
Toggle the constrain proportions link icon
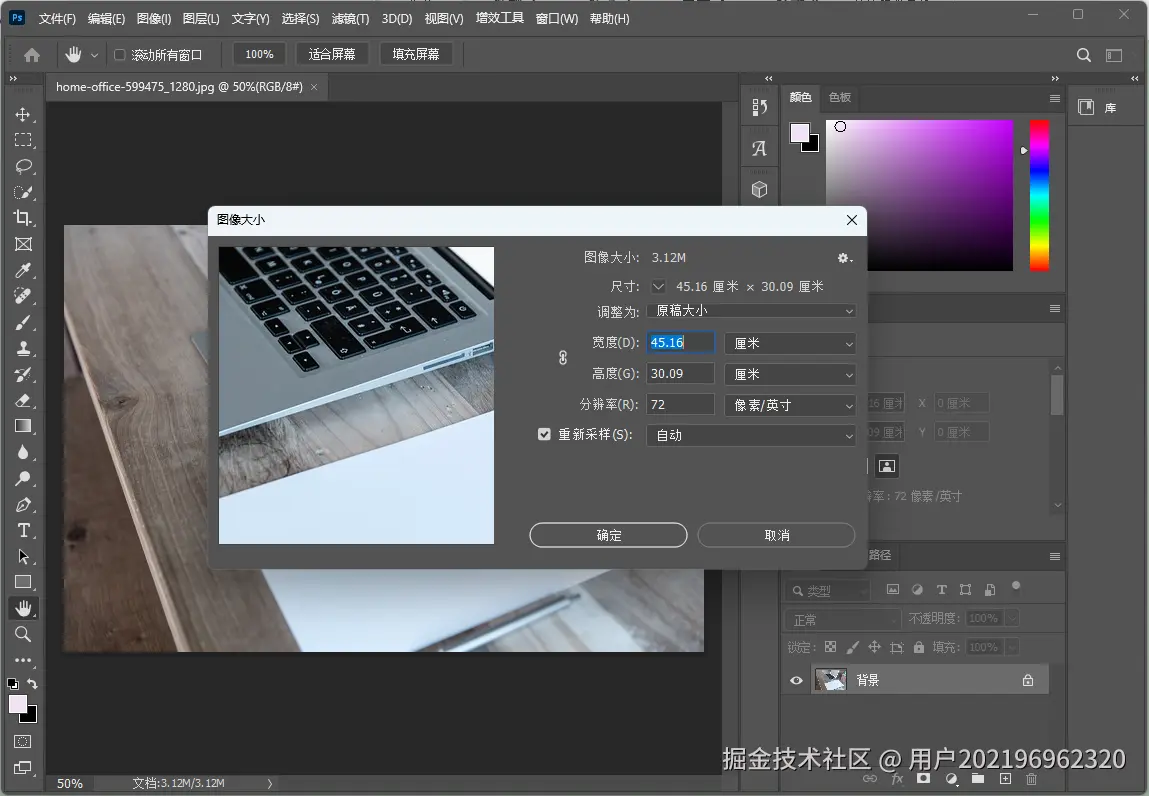tap(563, 358)
